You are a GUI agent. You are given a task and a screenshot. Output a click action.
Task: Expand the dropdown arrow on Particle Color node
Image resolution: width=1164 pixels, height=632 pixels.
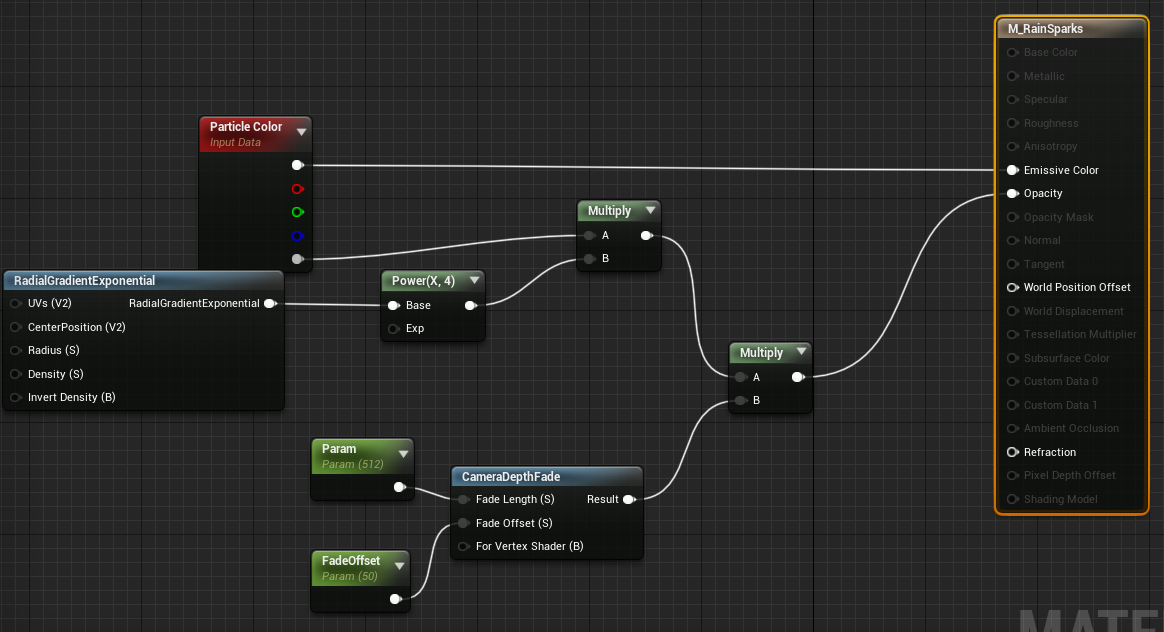[x=302, y=131]
